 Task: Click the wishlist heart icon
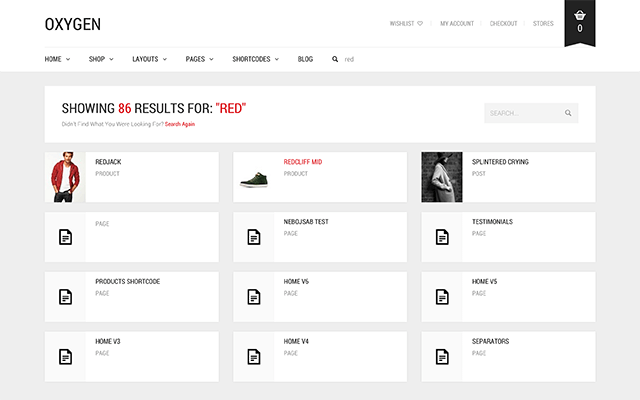420,23
